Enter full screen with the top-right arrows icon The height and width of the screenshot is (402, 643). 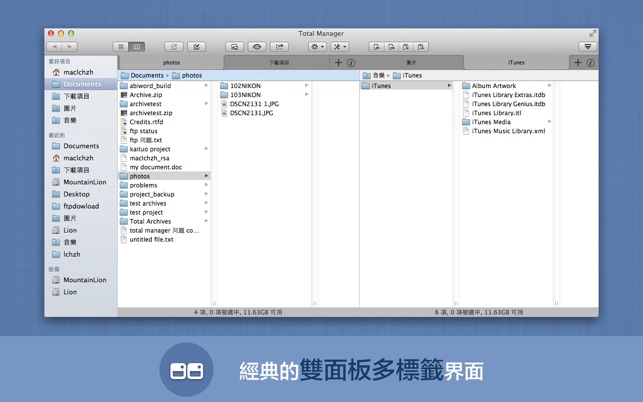(593, 34)
